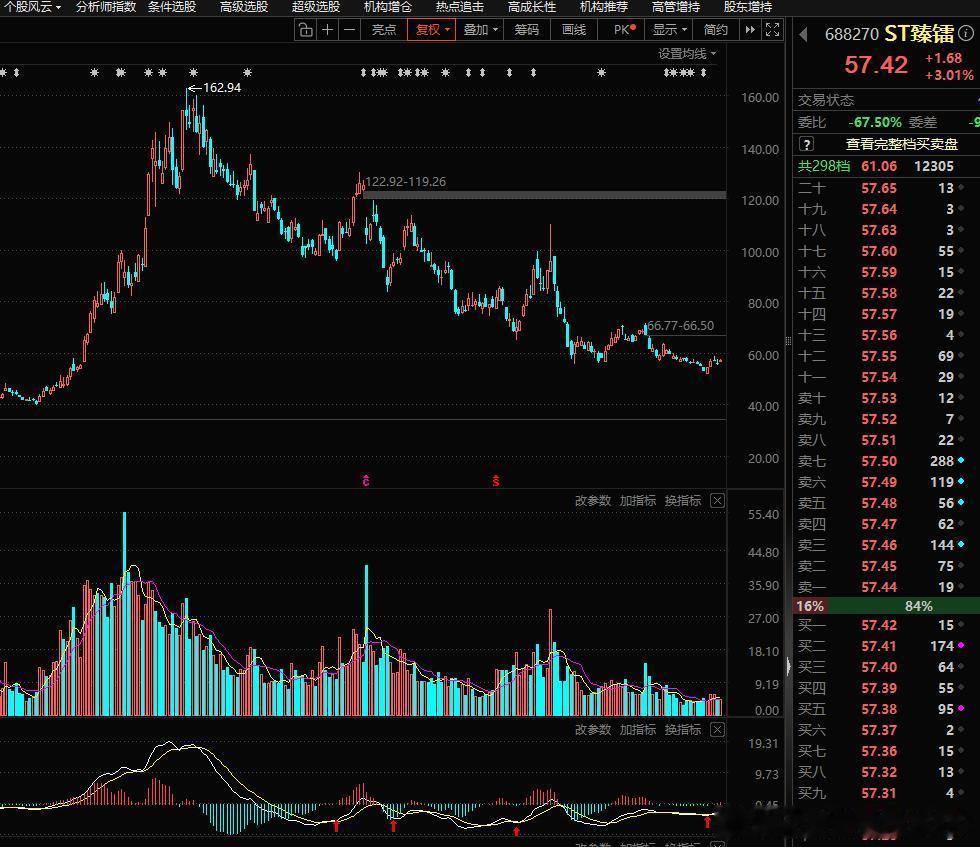This screenshot has height=847, width=980.
Task: Open the info icon next to ST臻镭
Action: pyautogui.click(x=966, y=33)
